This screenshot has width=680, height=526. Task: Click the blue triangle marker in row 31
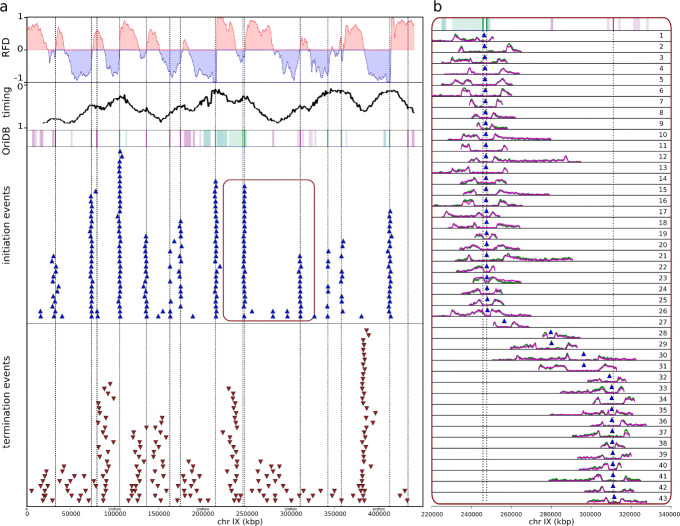[584, 365]
